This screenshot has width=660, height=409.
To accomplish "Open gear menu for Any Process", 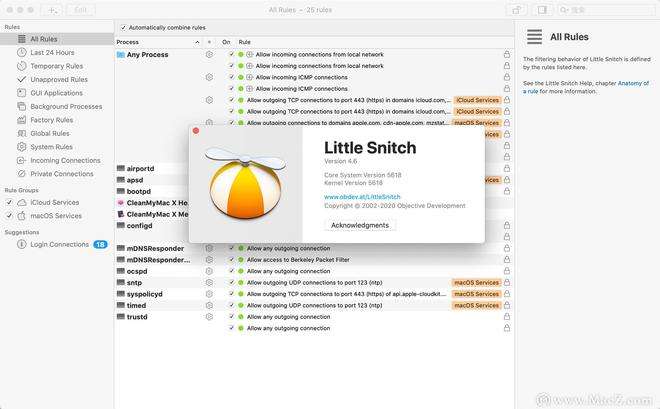I will point(209,54).
